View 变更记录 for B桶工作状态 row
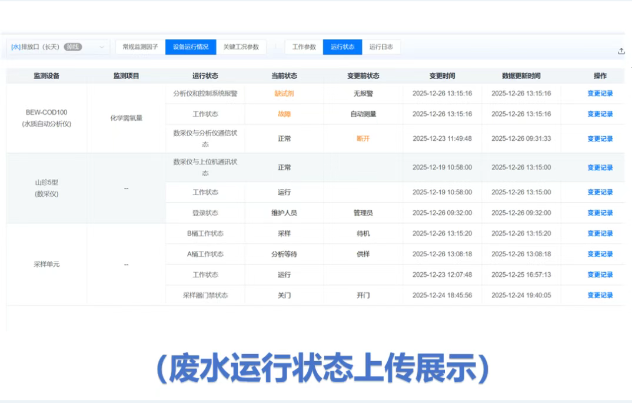This screenshot has height=403, width=632. click(x=600, y=233)
